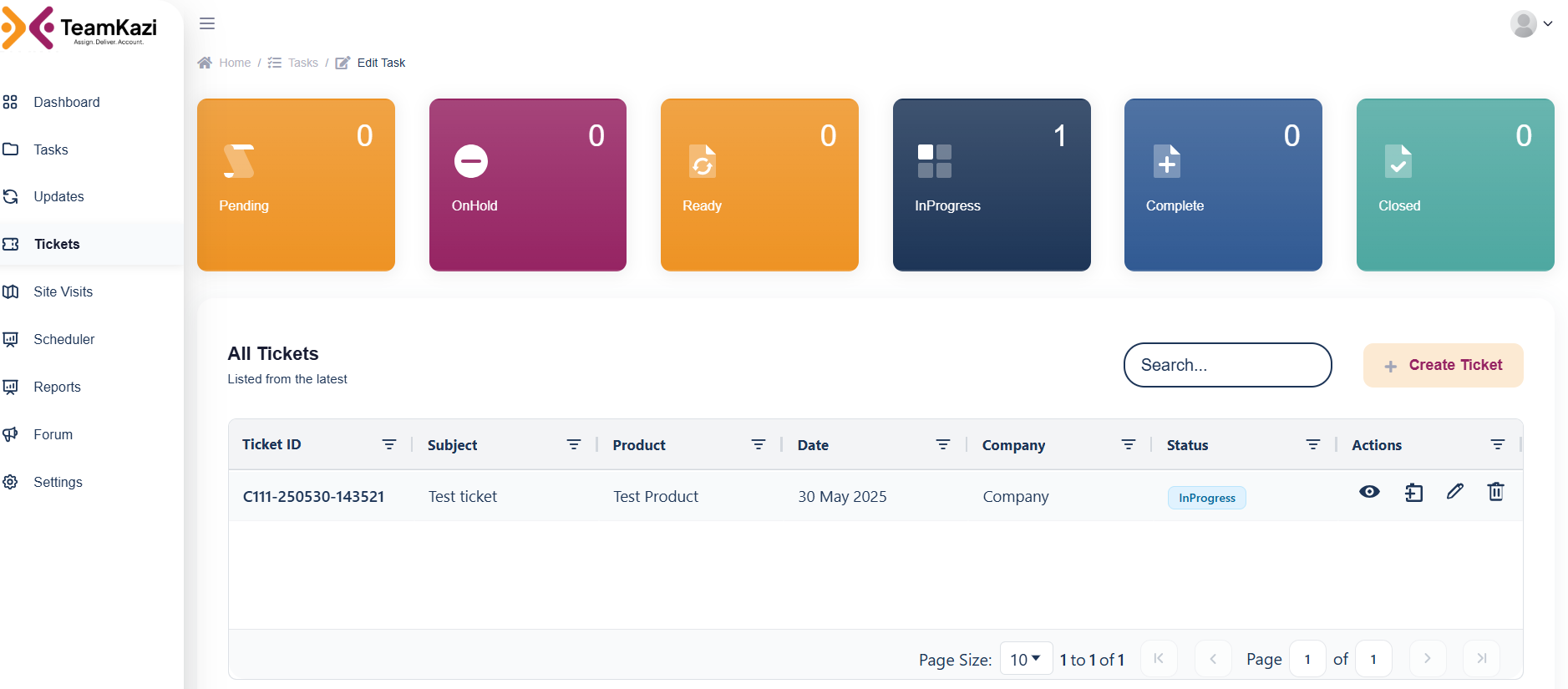Image resolution: width=1568 pixels, height=689 pixels.
Task: Click the assign document-arrow action icon
Action: (x=1413, y=492)
